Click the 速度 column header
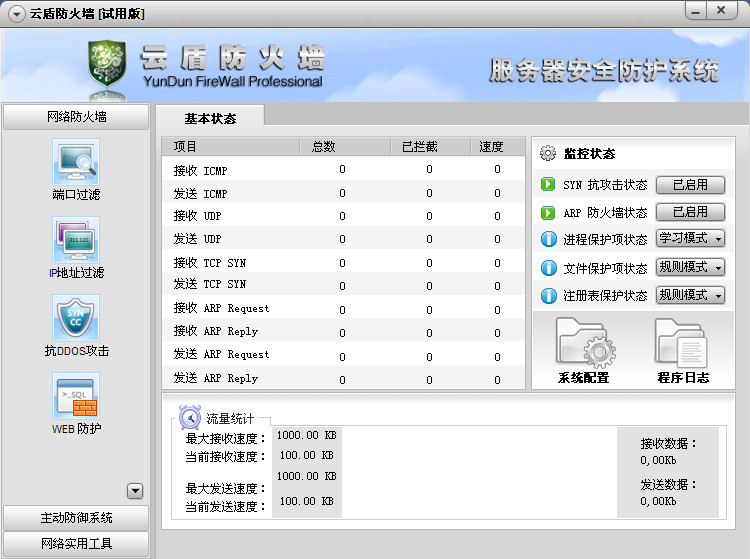 pos(497,146)
